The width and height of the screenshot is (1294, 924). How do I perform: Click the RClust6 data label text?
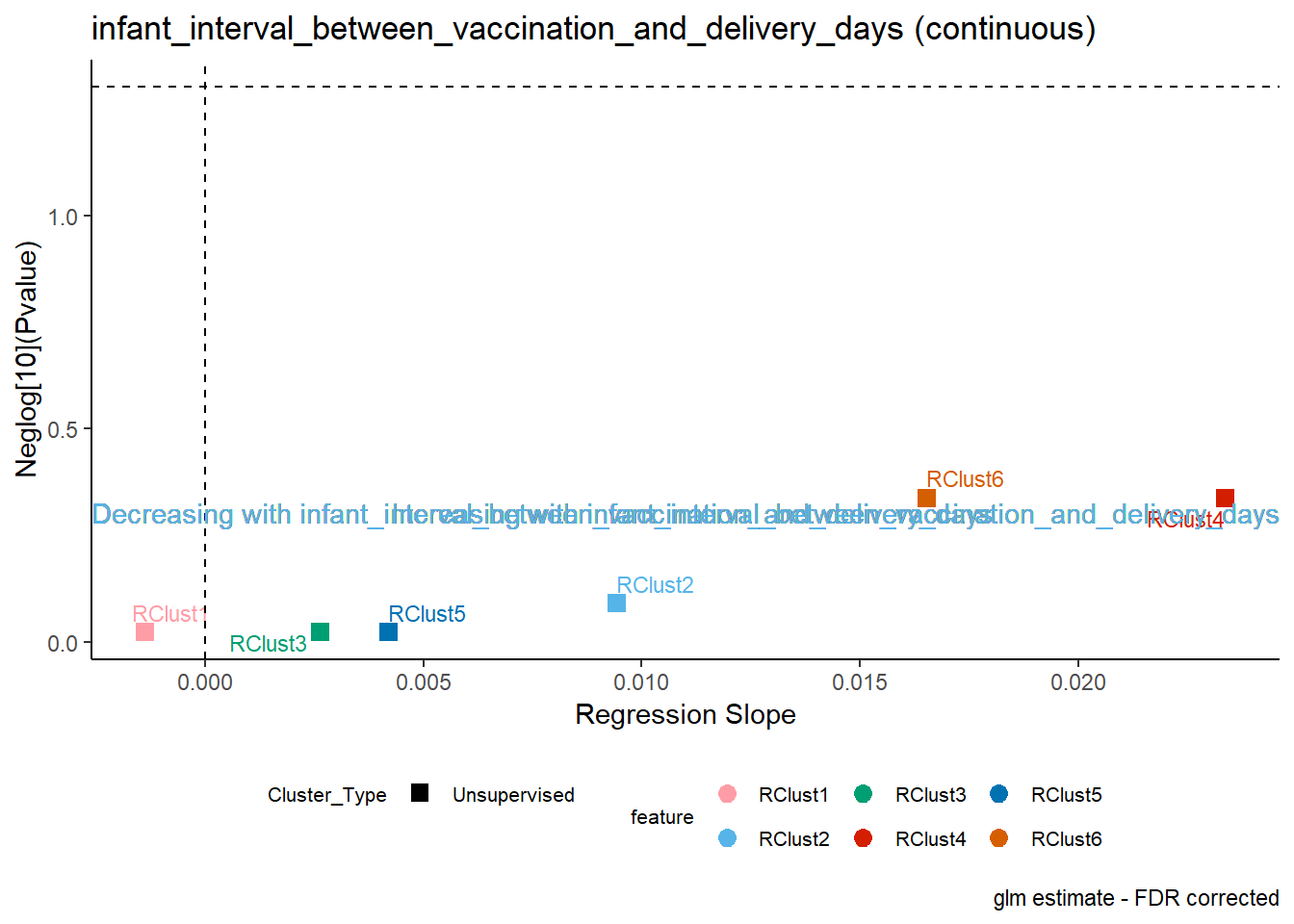pyautogui.click(x=965, y=479)
